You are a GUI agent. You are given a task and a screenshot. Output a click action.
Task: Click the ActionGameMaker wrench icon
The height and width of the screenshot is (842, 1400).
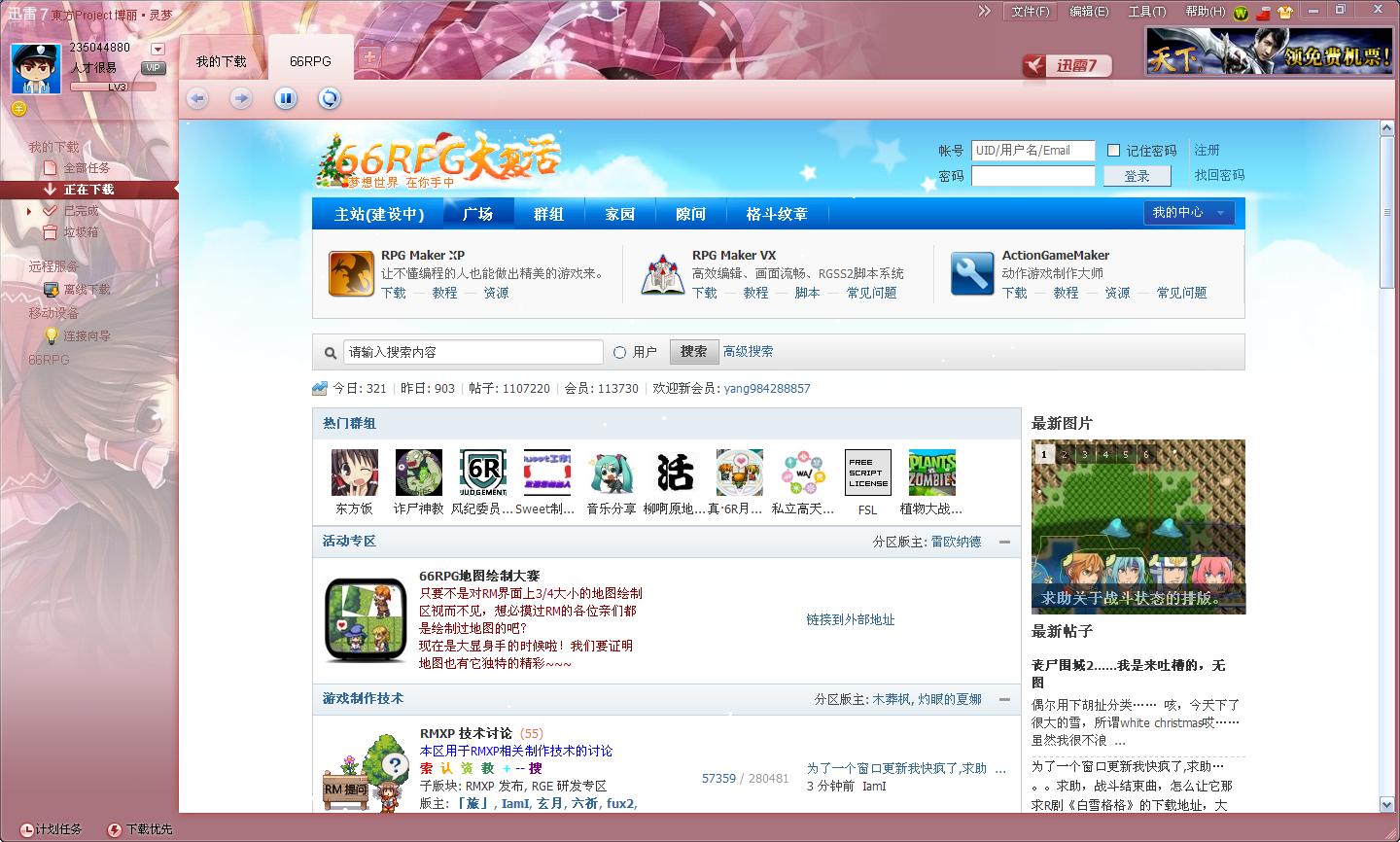tap(972, 273)
